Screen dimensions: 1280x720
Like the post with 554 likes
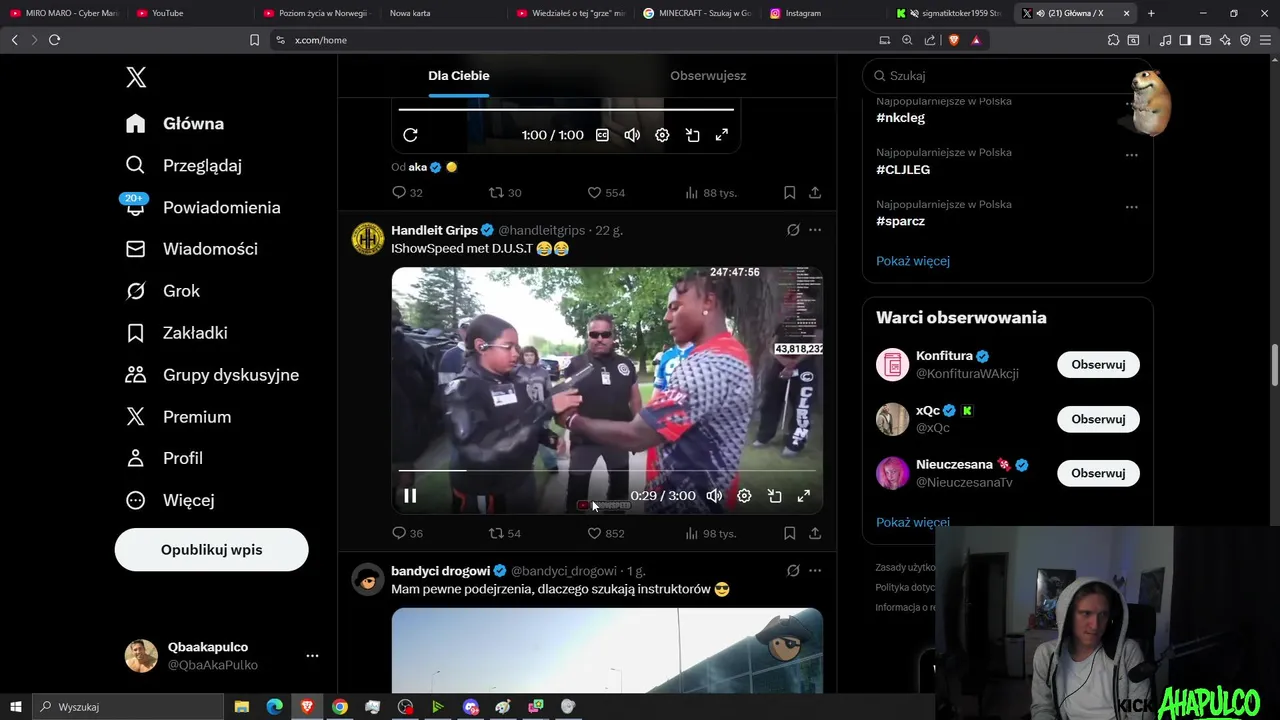click(605, 193)
